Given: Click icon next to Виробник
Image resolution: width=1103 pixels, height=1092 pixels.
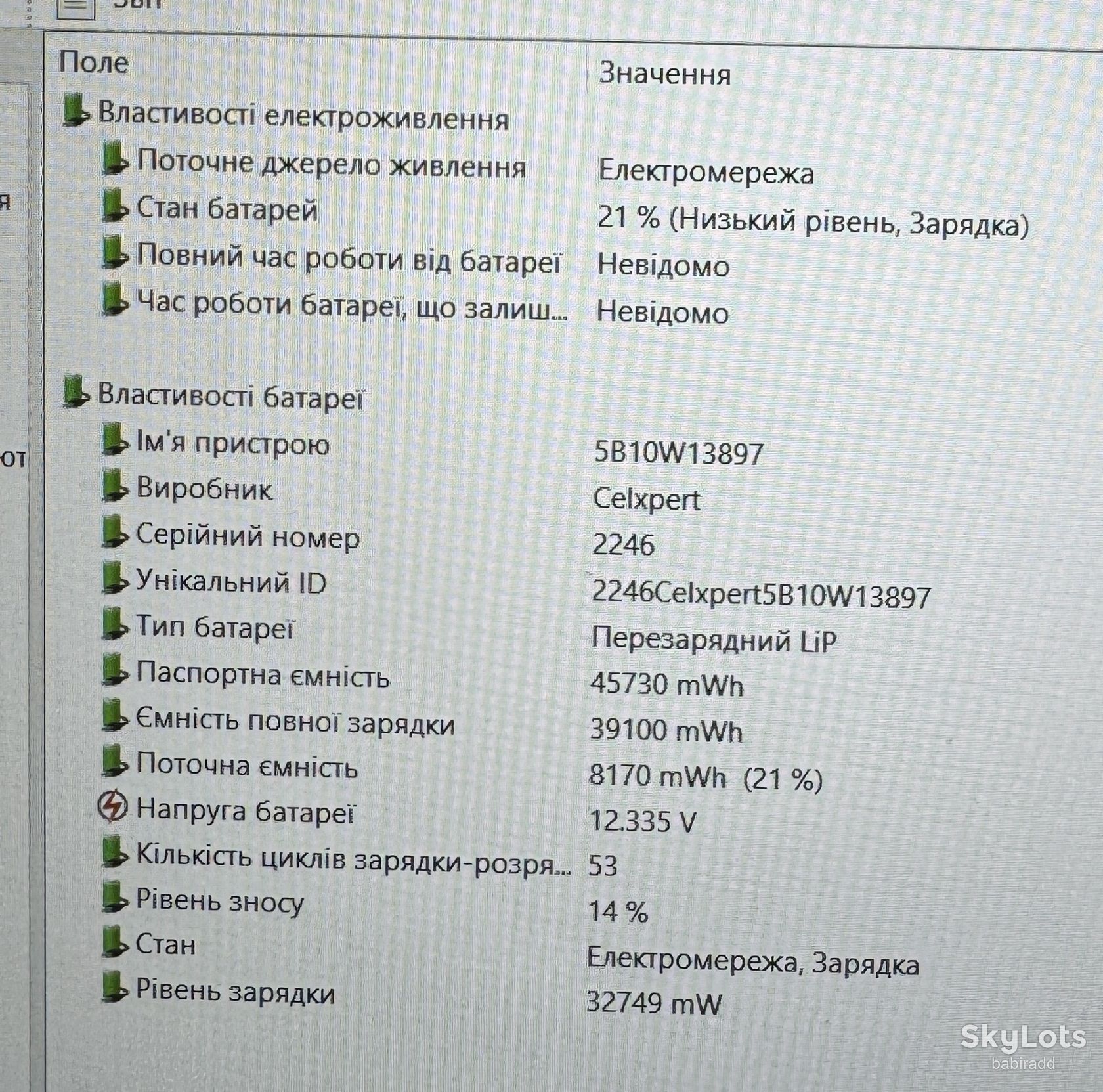Looking at the screenshot, I should (x=115, y=487).
